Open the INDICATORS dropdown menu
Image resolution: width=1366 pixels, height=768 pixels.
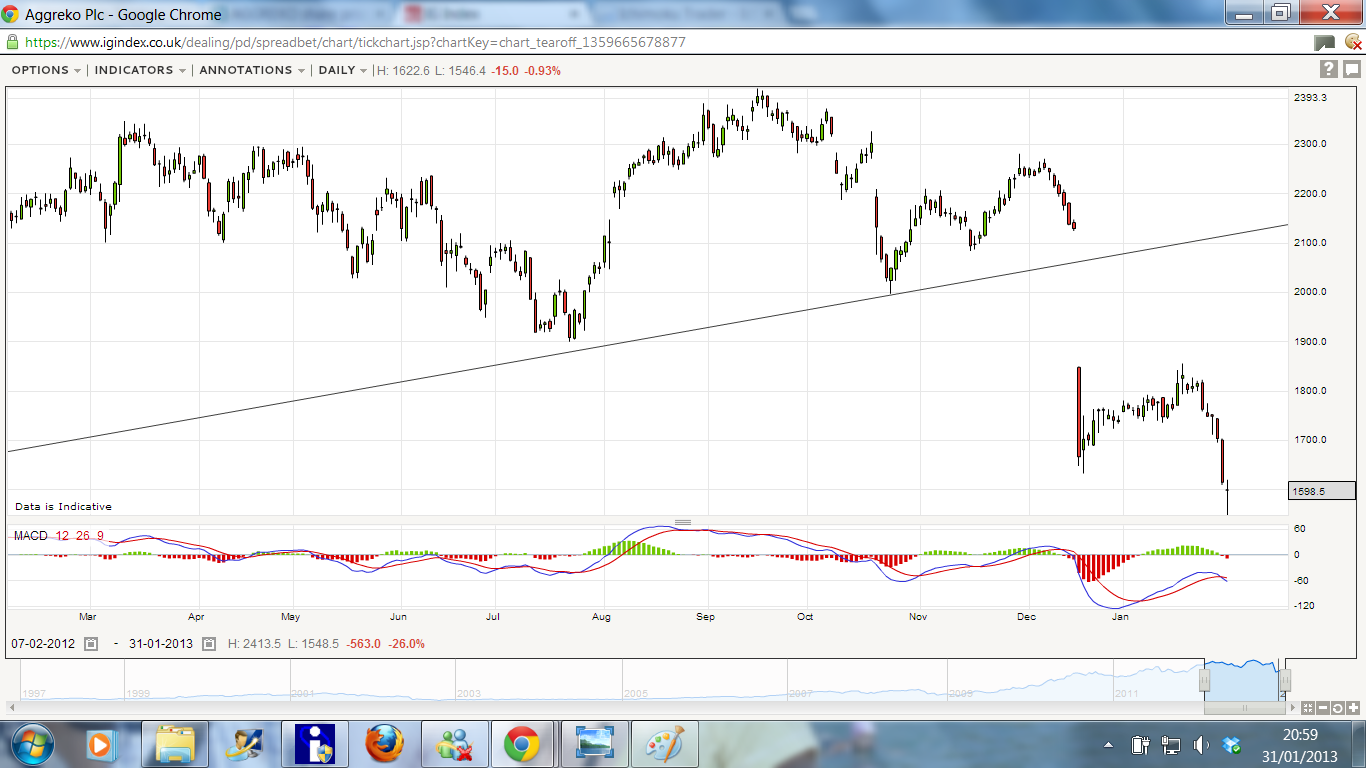pos(140,70)
